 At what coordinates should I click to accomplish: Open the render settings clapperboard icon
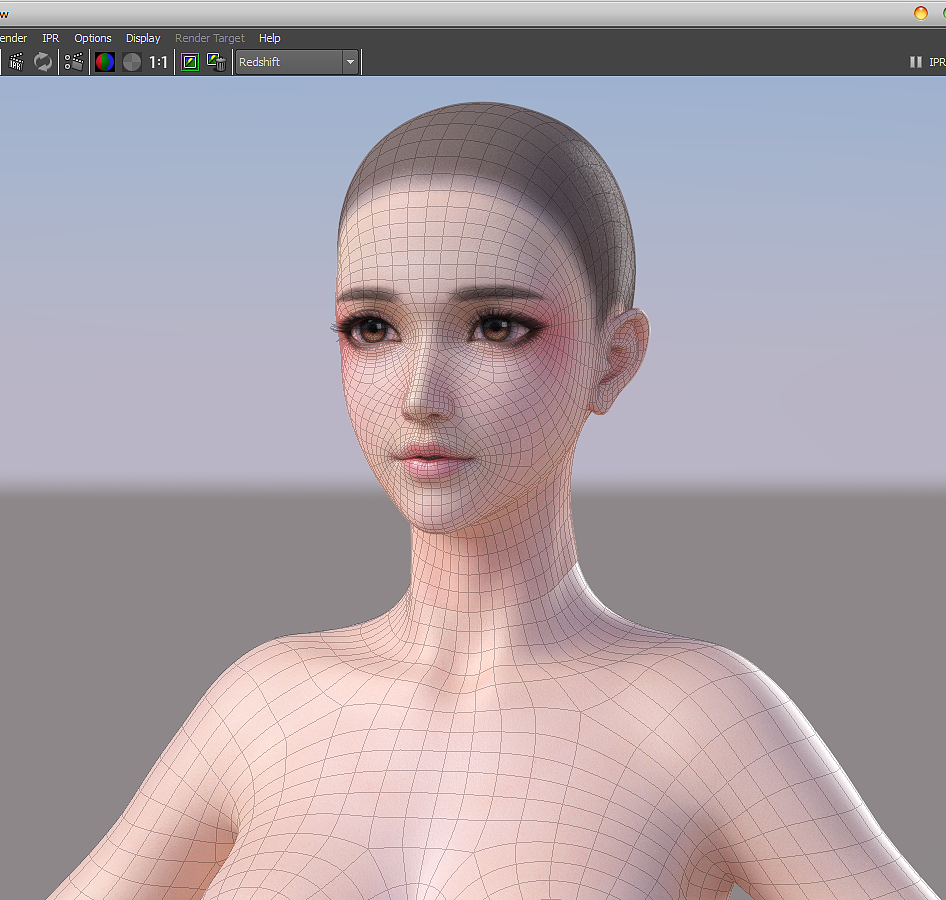(74, 62)
